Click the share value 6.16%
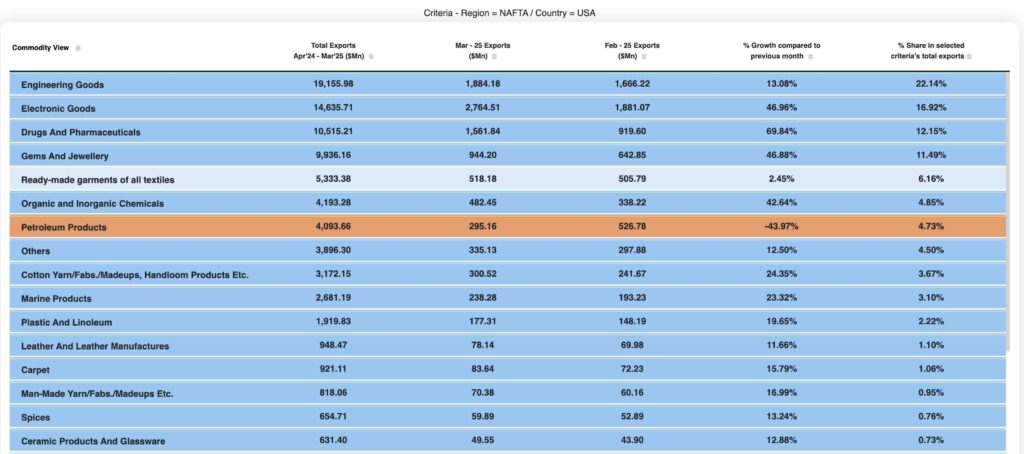Image resolution: width=1024 pixels, height=454 pixels. (931, 178)
